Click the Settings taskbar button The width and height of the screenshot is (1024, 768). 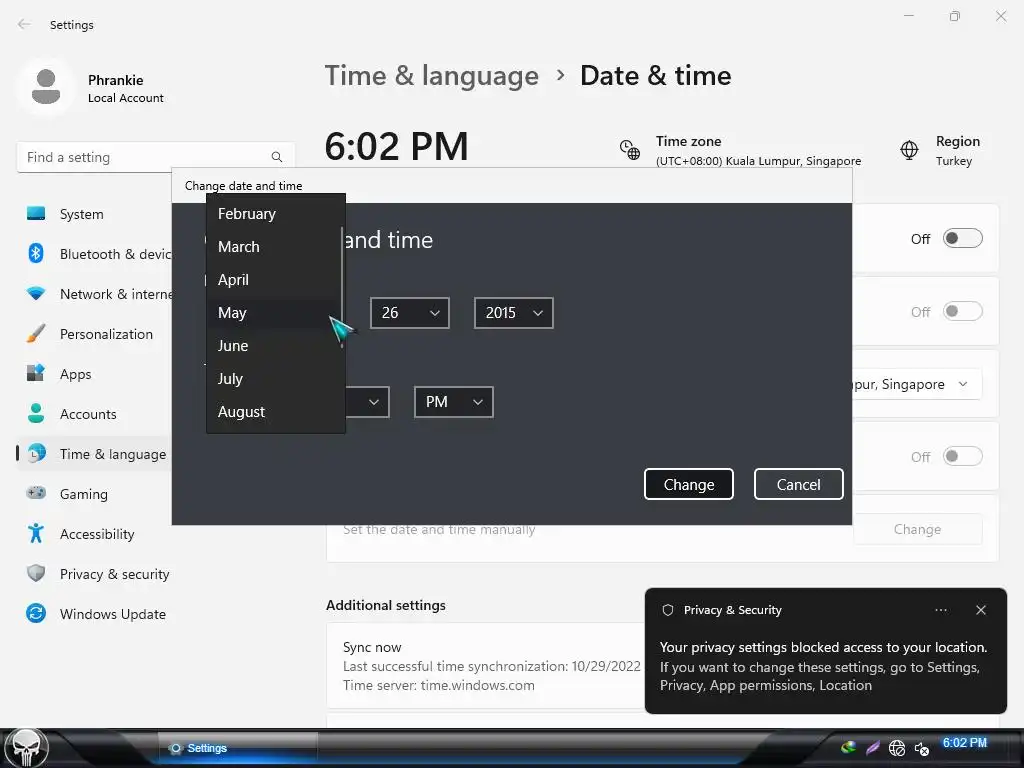pos(238,748)
